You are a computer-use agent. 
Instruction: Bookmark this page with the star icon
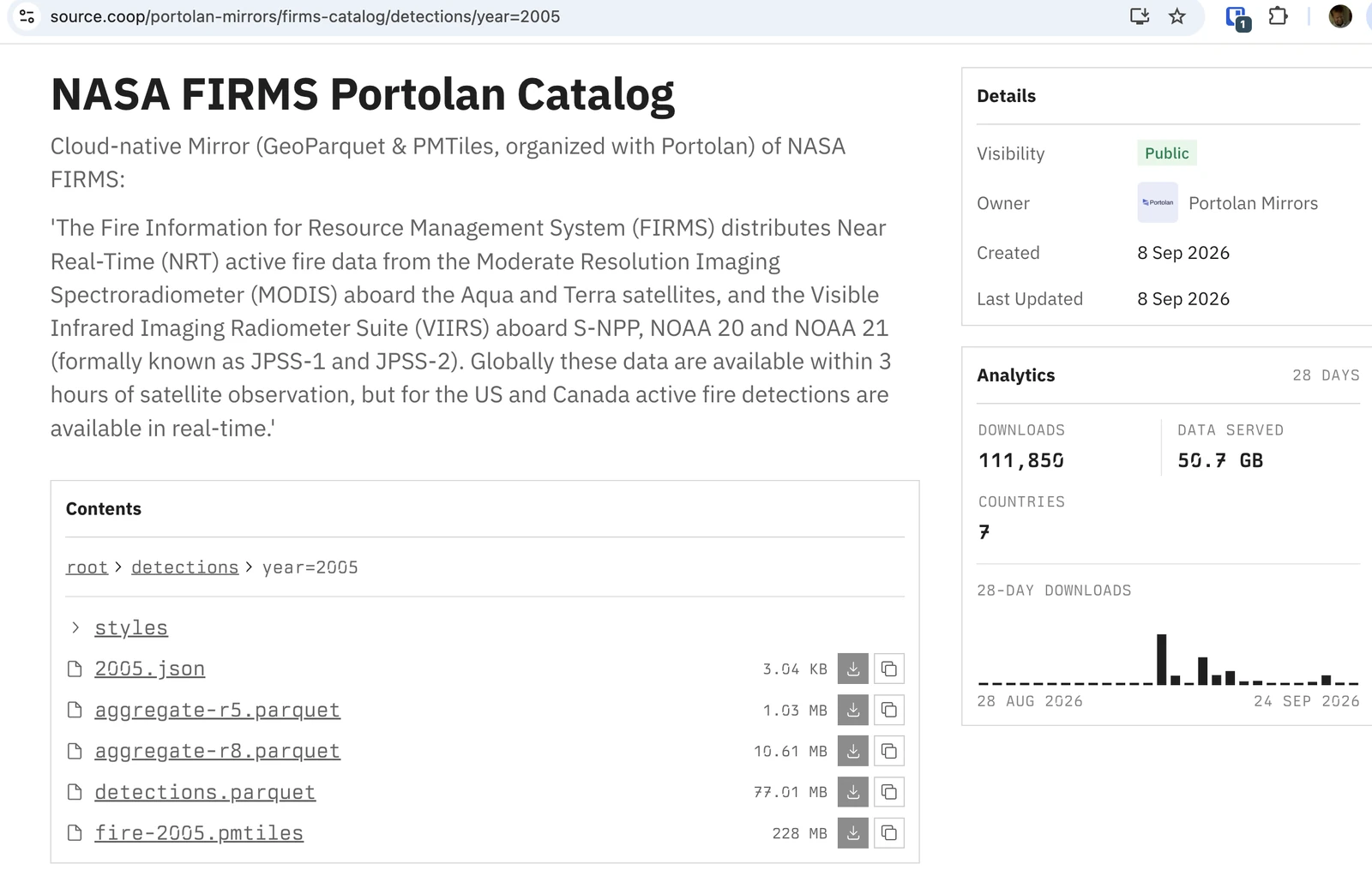(x=1177, y=16)
